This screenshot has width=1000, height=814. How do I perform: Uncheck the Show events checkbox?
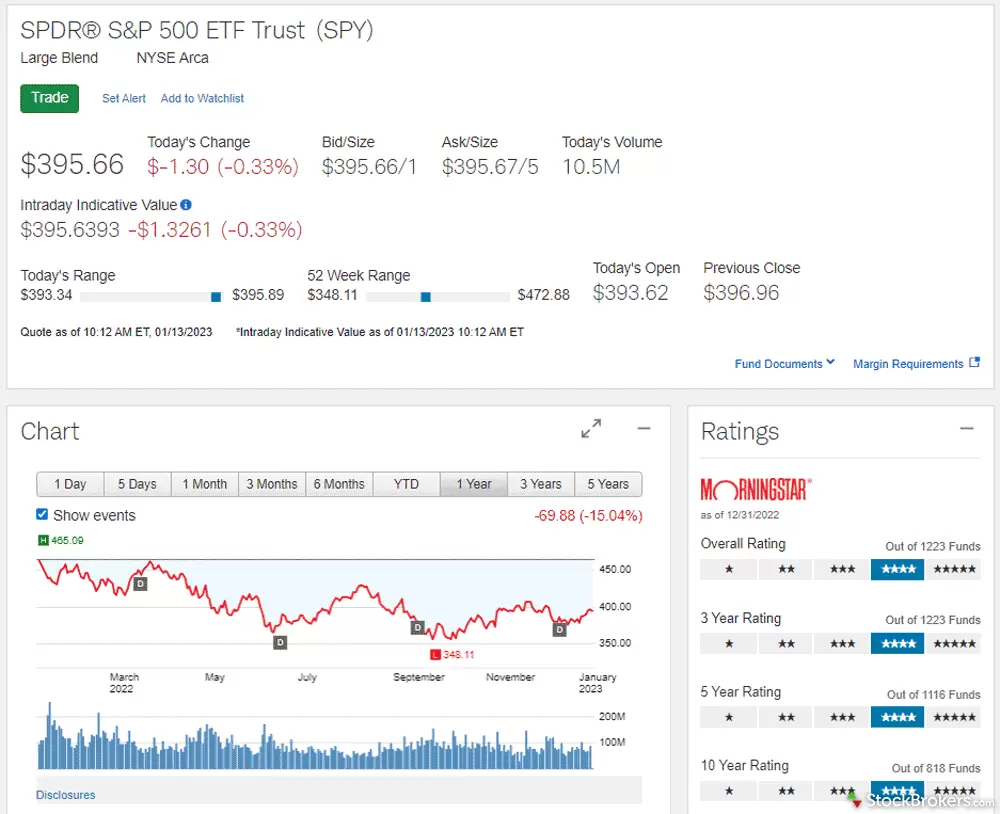click(x=42, y=515)
